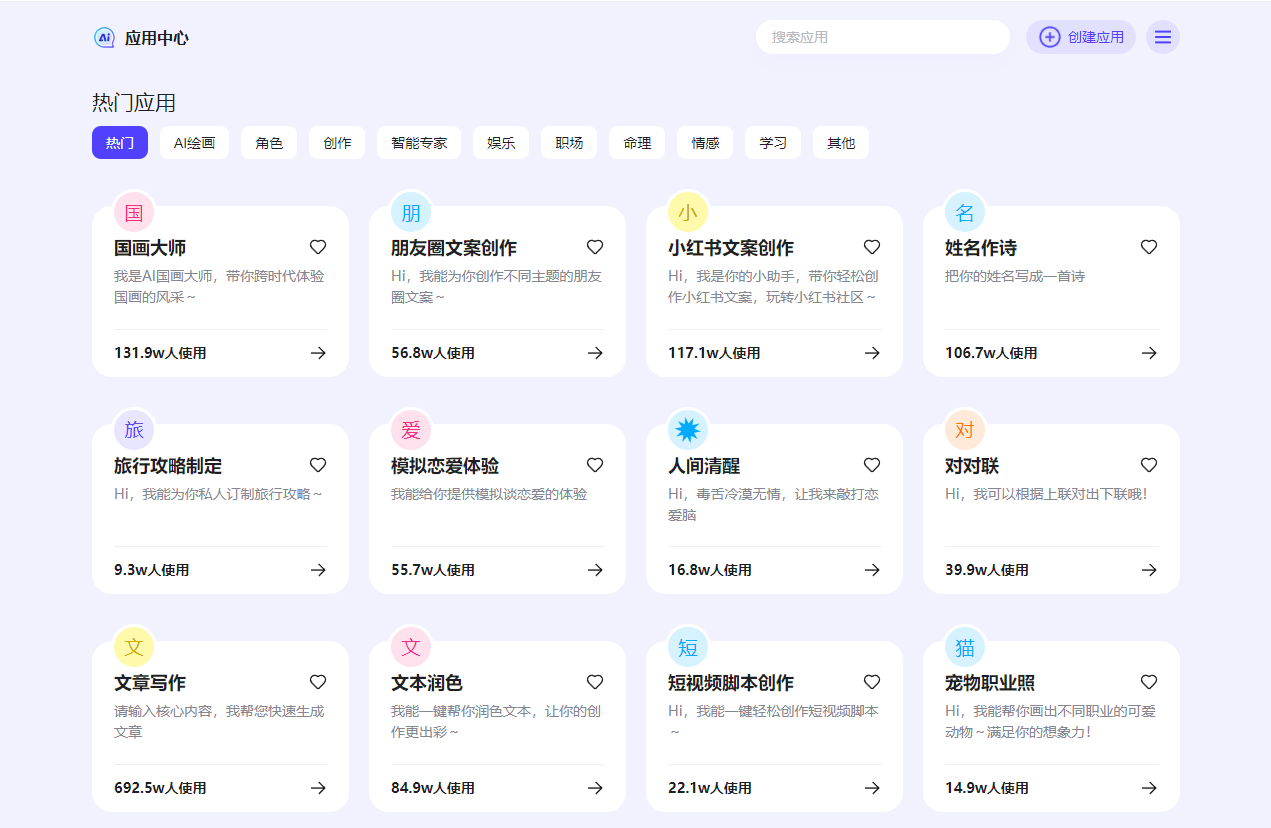Favorite 短视频脚本创作 using its heart icon

tap(871, 682)
